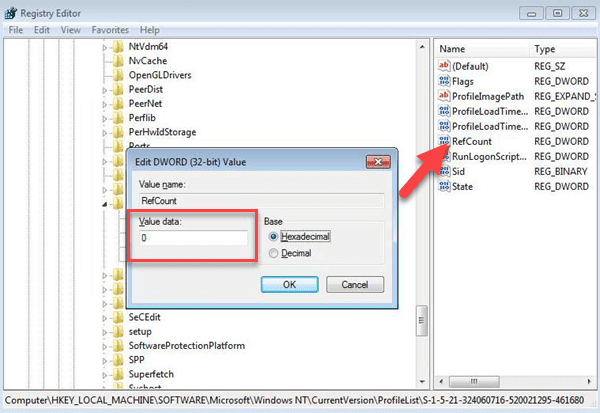Screen dimensions: 600x413
Task: Select the SoftwareProtectionPlatform folder icon
Action: 118,346
